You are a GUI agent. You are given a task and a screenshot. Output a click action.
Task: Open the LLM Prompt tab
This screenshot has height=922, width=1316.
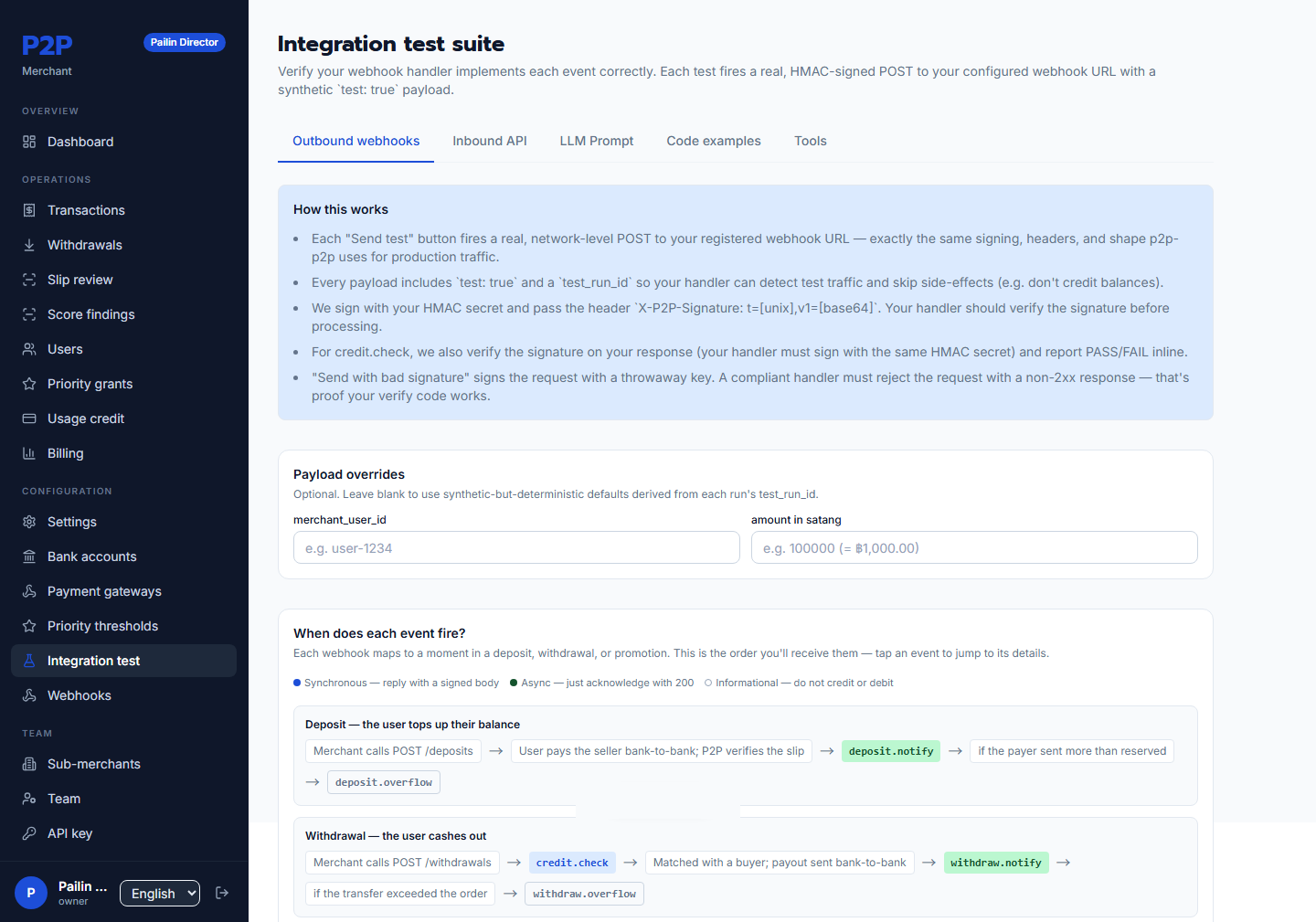click(x=597, y=141)
